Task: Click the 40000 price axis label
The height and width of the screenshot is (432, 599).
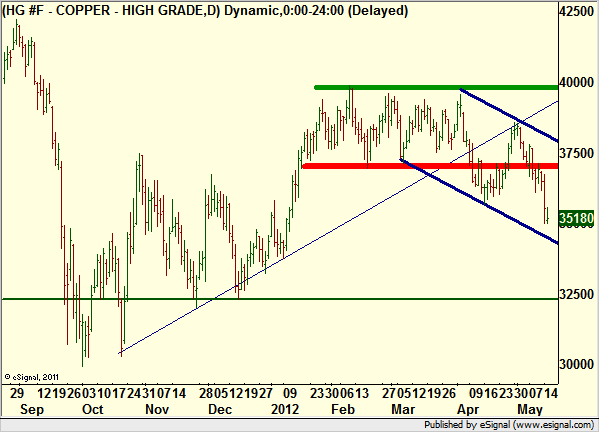Action: 577,83
